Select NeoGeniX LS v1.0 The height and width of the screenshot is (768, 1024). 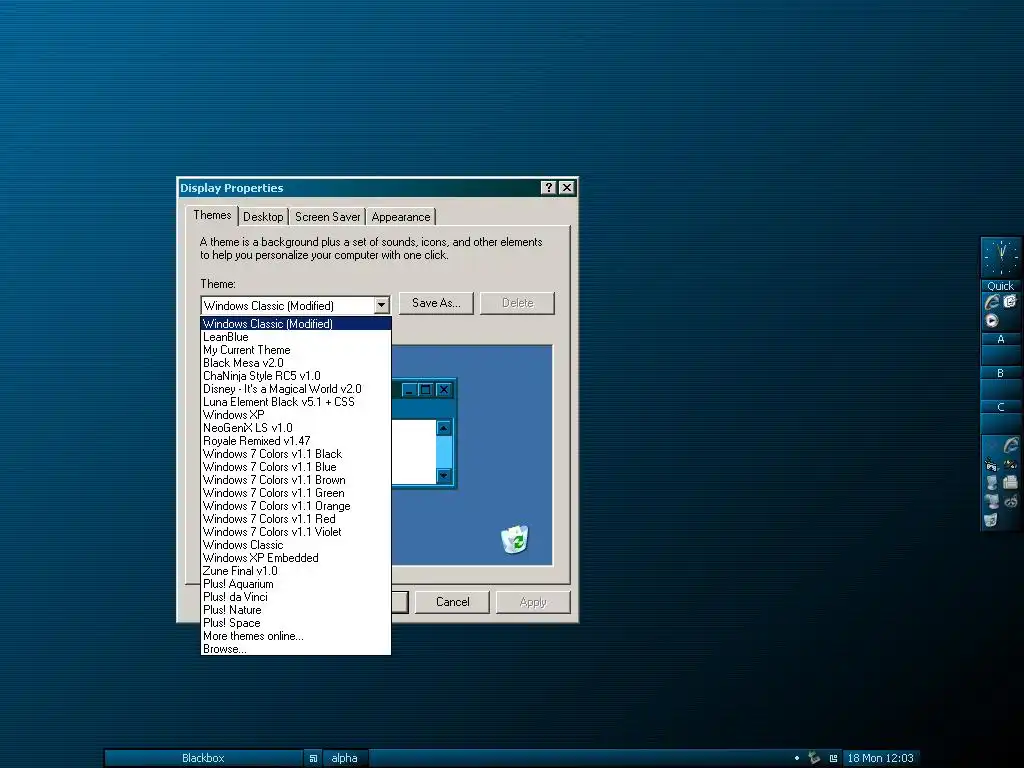click(x=296, y=428)
